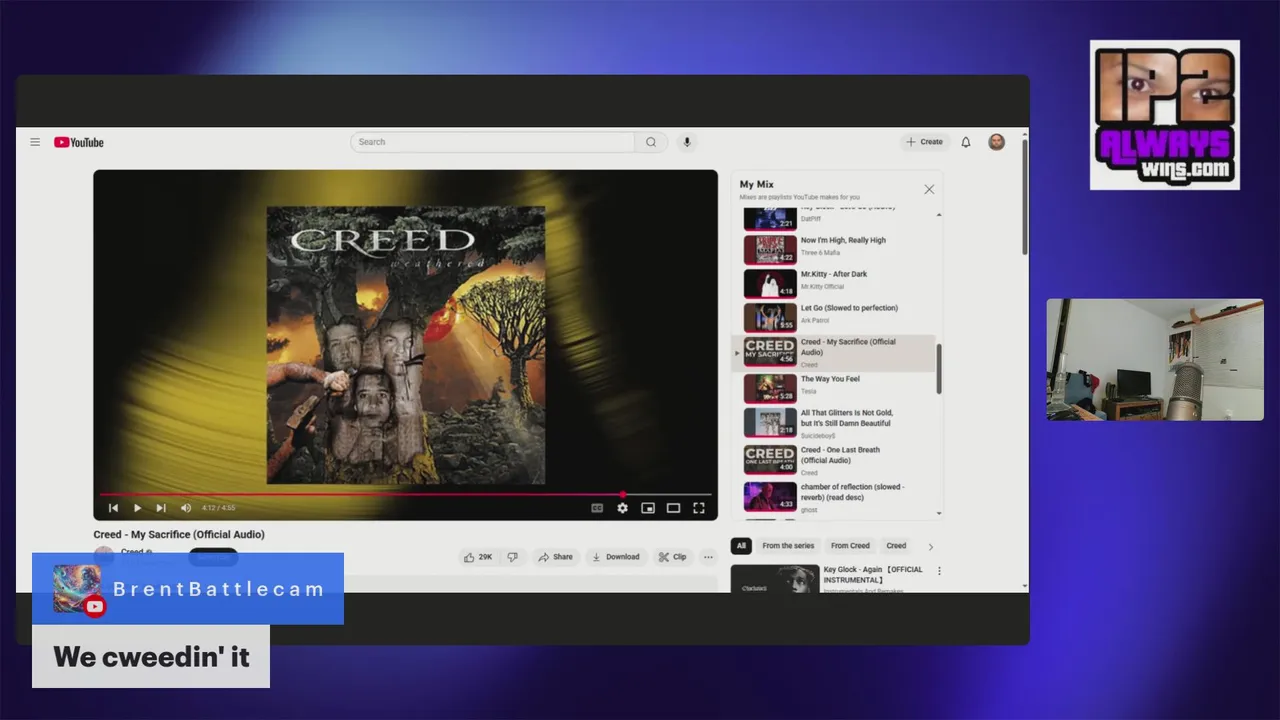The width and height of the screenshot is (1280, 720).
Task: Show more filter chips with arrow
Action: click(x=930, y=547)
